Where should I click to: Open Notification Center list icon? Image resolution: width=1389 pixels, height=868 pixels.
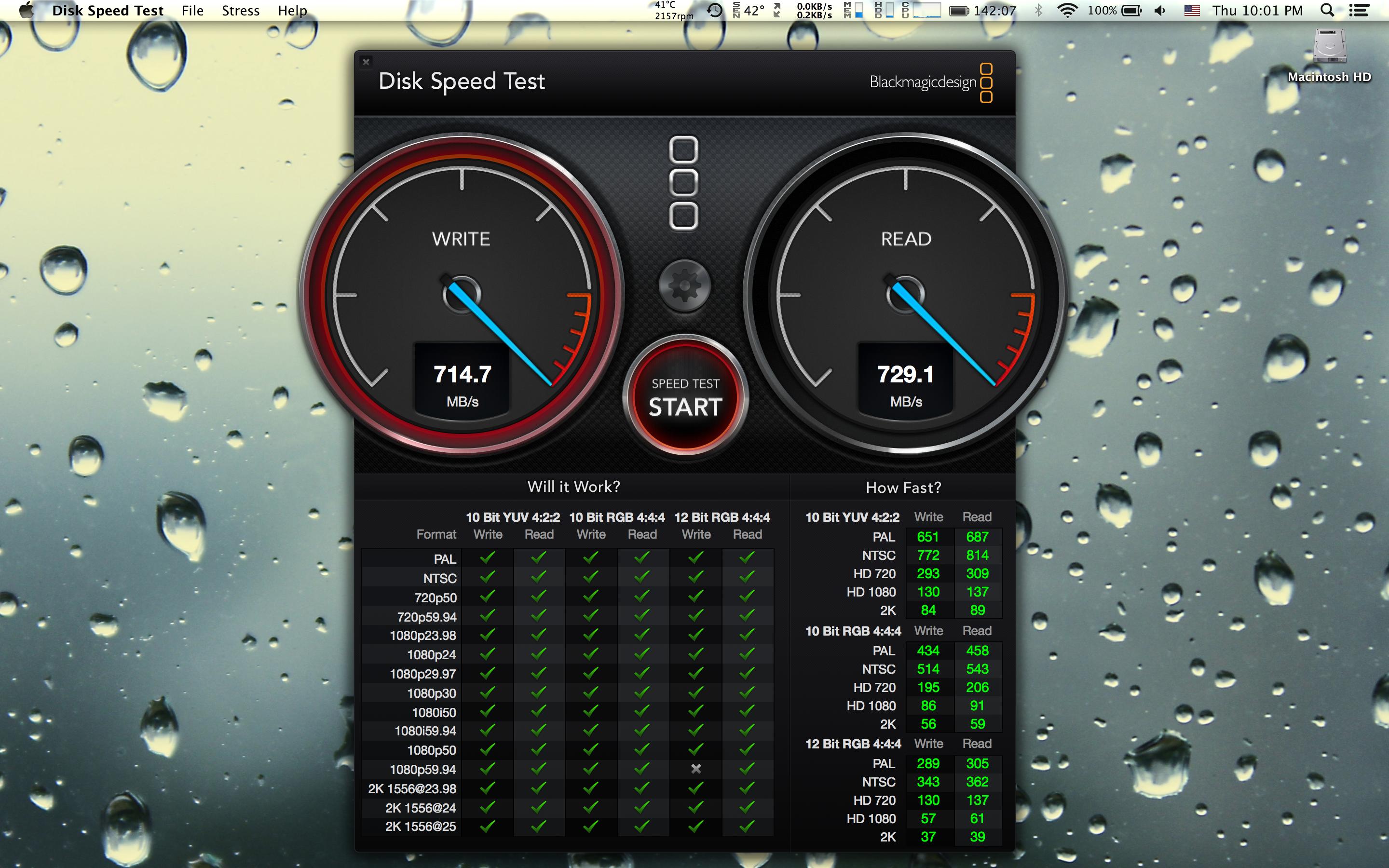click(1359, 10)
